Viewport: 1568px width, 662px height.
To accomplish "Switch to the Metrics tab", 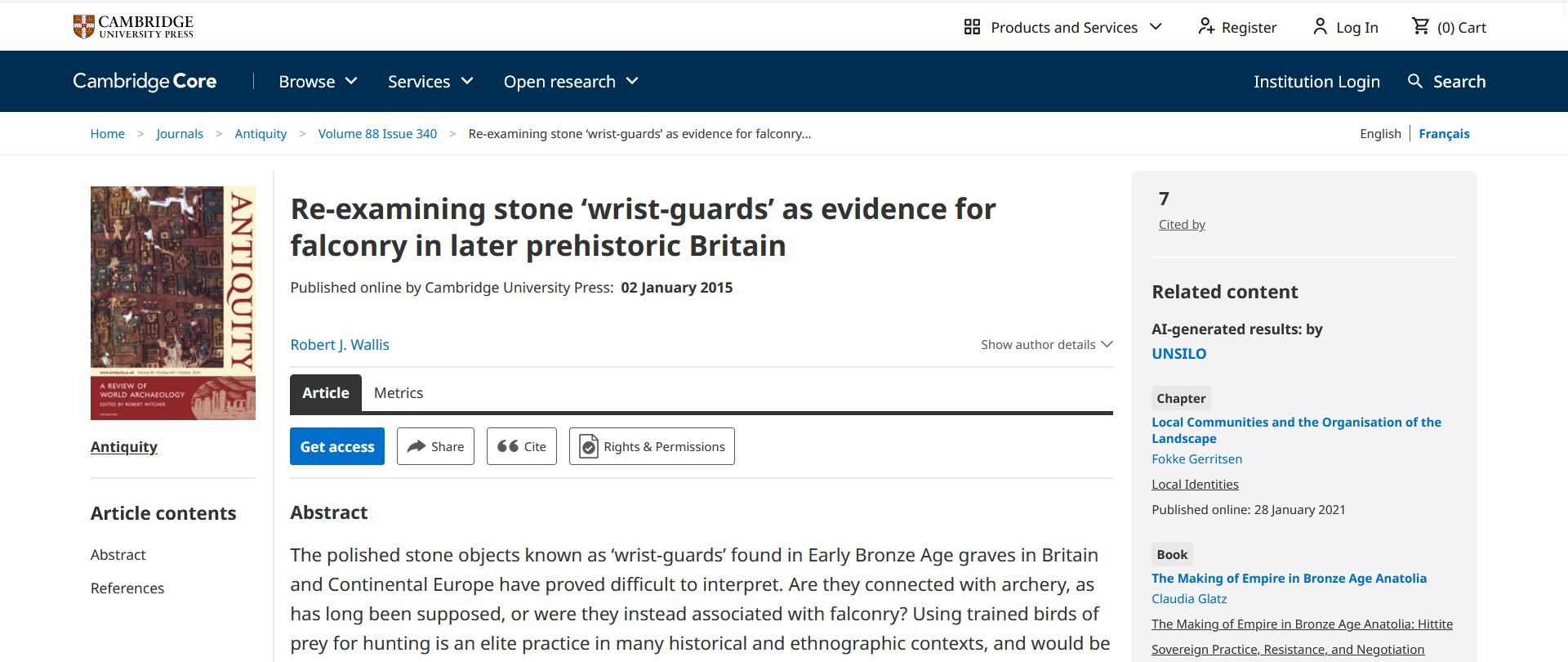I will pyautogui.click(x=399, y=393).
